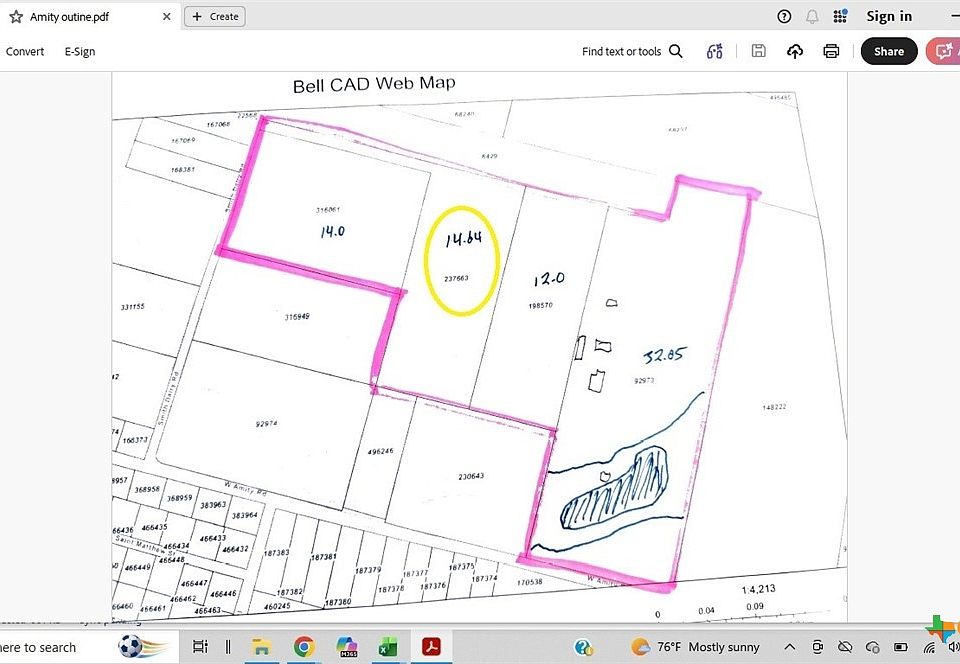
Task: Open the 76°F Mostly sunny weather widget
Action: coord(696,647)
